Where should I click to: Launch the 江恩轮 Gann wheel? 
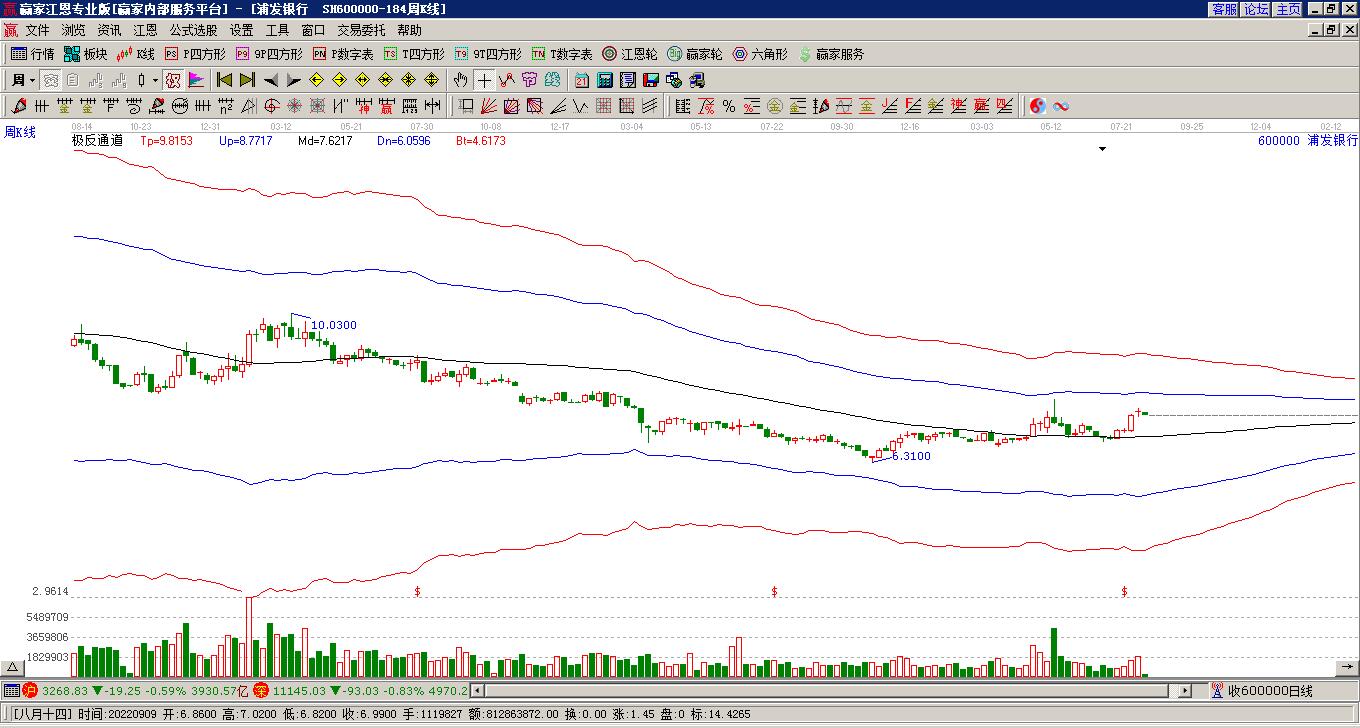click(630, 54)
